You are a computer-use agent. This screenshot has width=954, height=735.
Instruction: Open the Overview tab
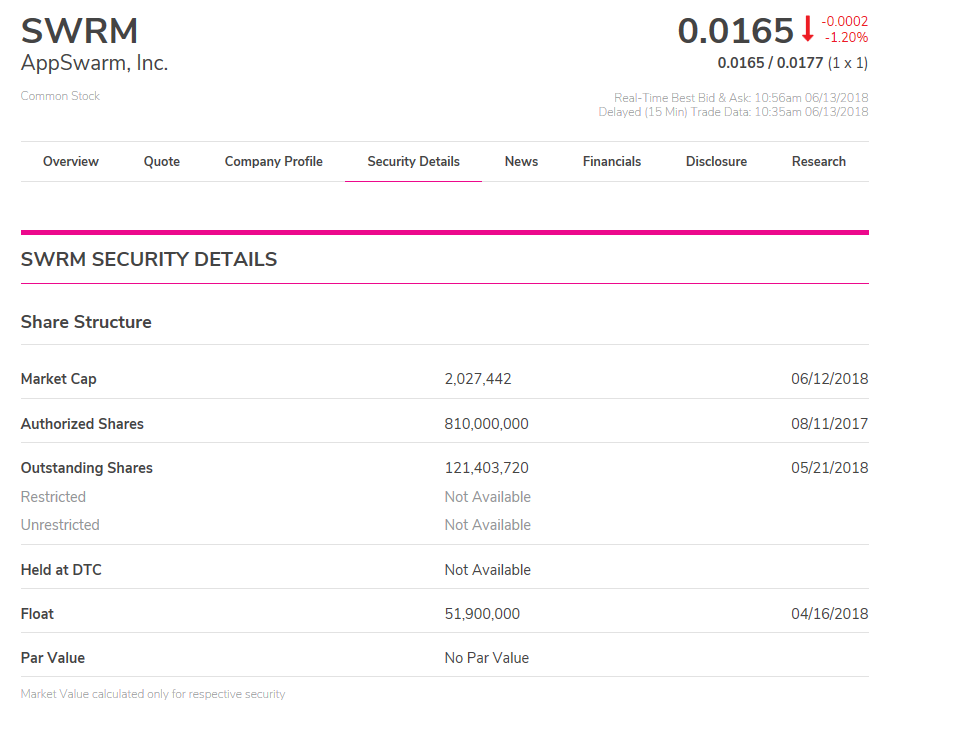click(71, 161)
